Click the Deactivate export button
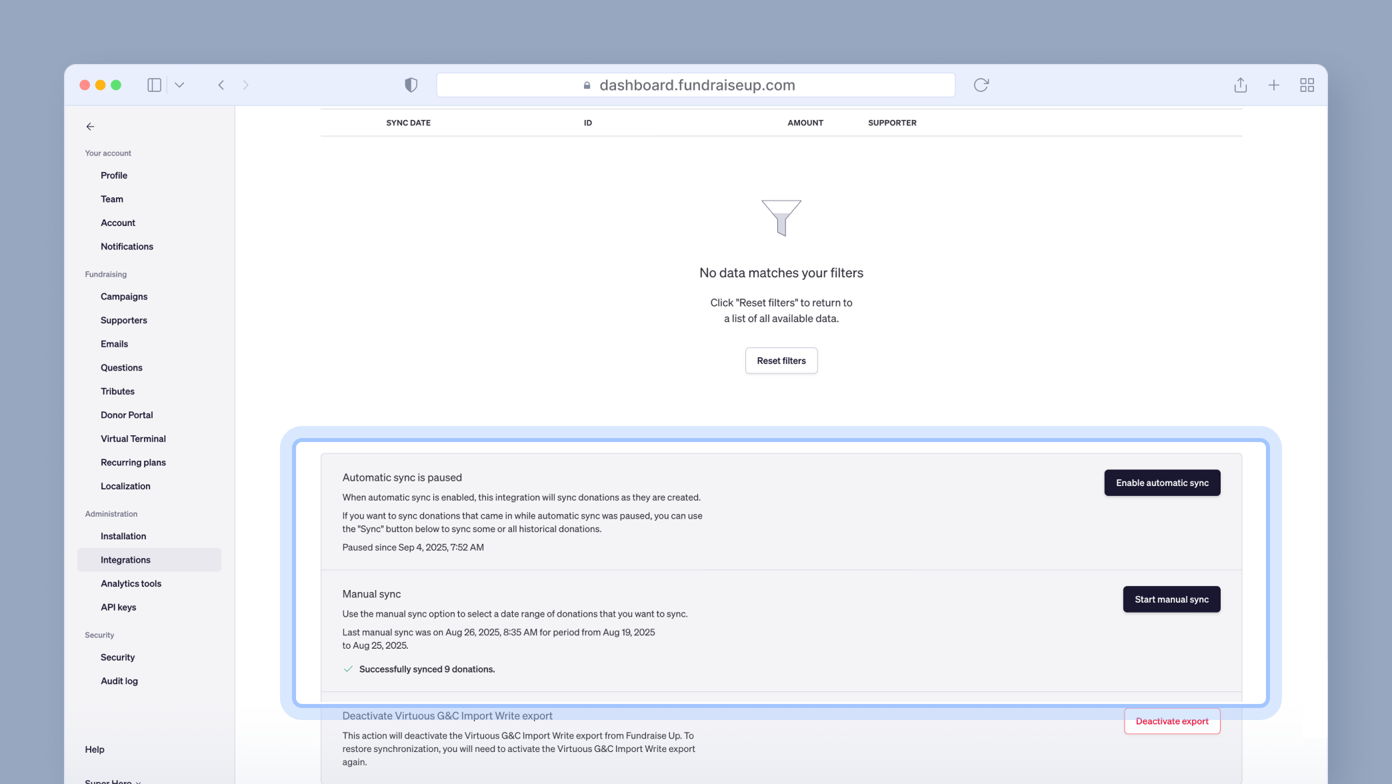The image size is (1392, 784). coord(1171,721)
